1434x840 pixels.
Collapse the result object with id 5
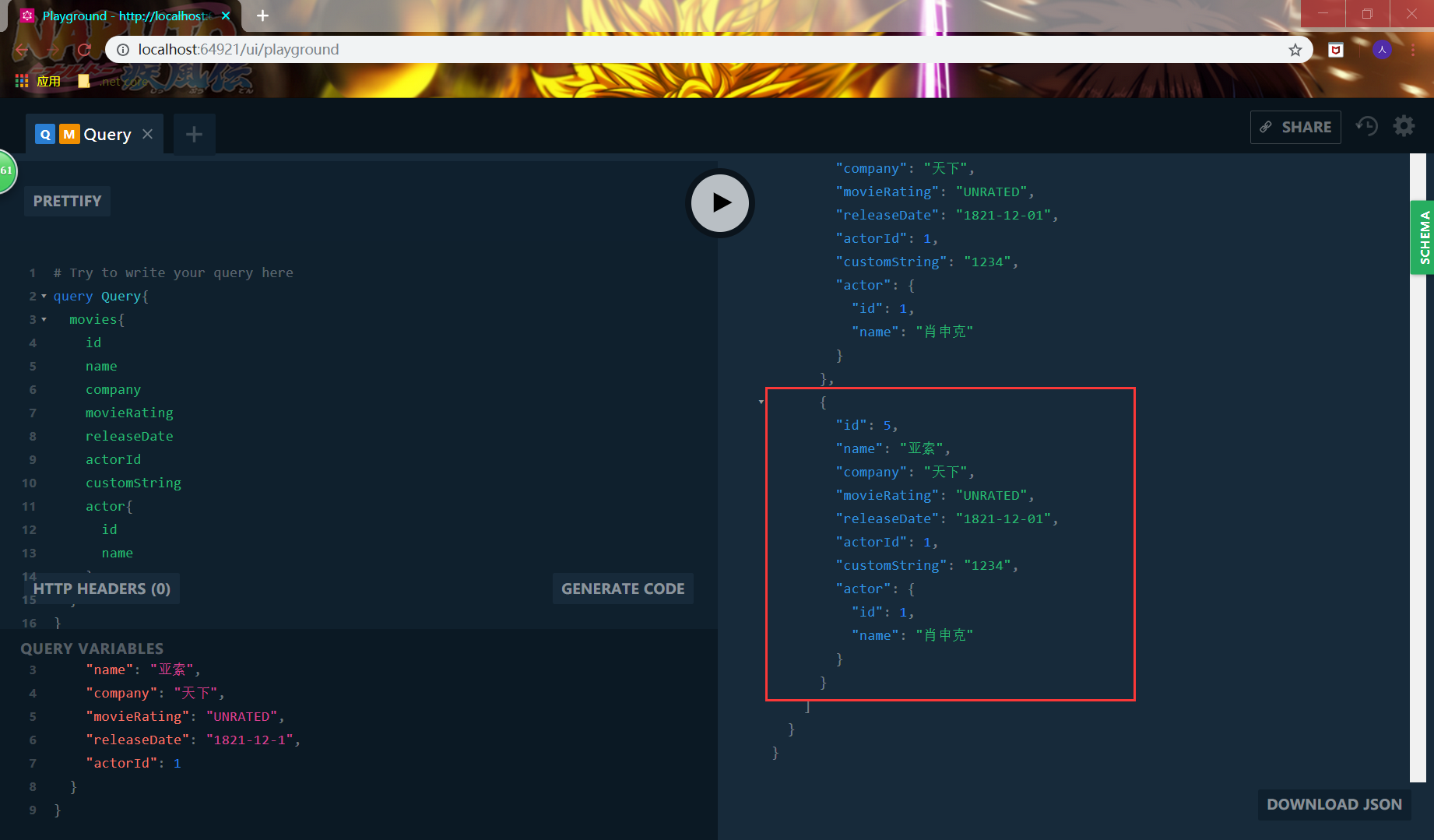click(761, 402)
